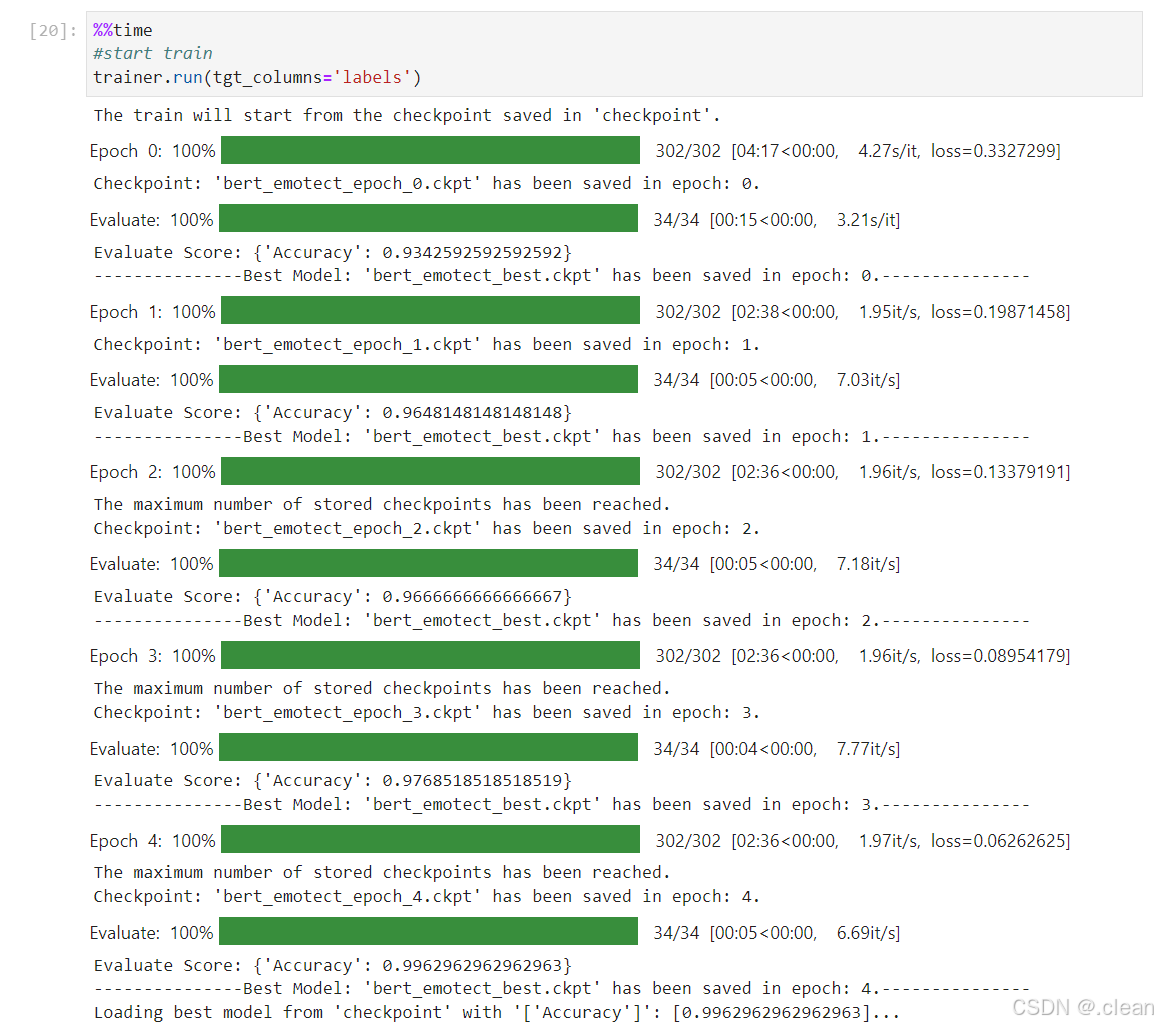The width and height of the screenshot is (1158, 1027).
Task: Click the Accuracy 0.9768518518518519 score line
Action: 332,780
